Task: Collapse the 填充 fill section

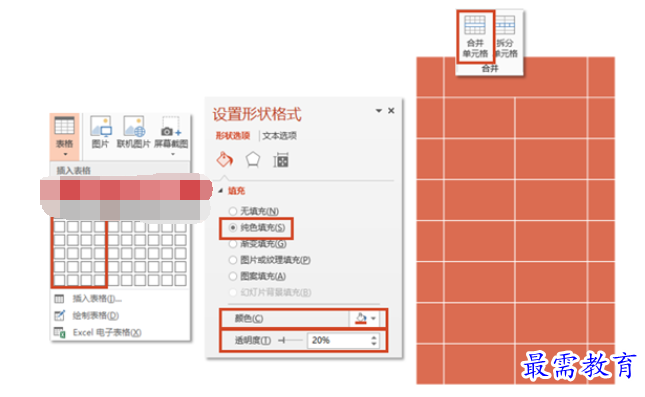Action: coord(221,190)
